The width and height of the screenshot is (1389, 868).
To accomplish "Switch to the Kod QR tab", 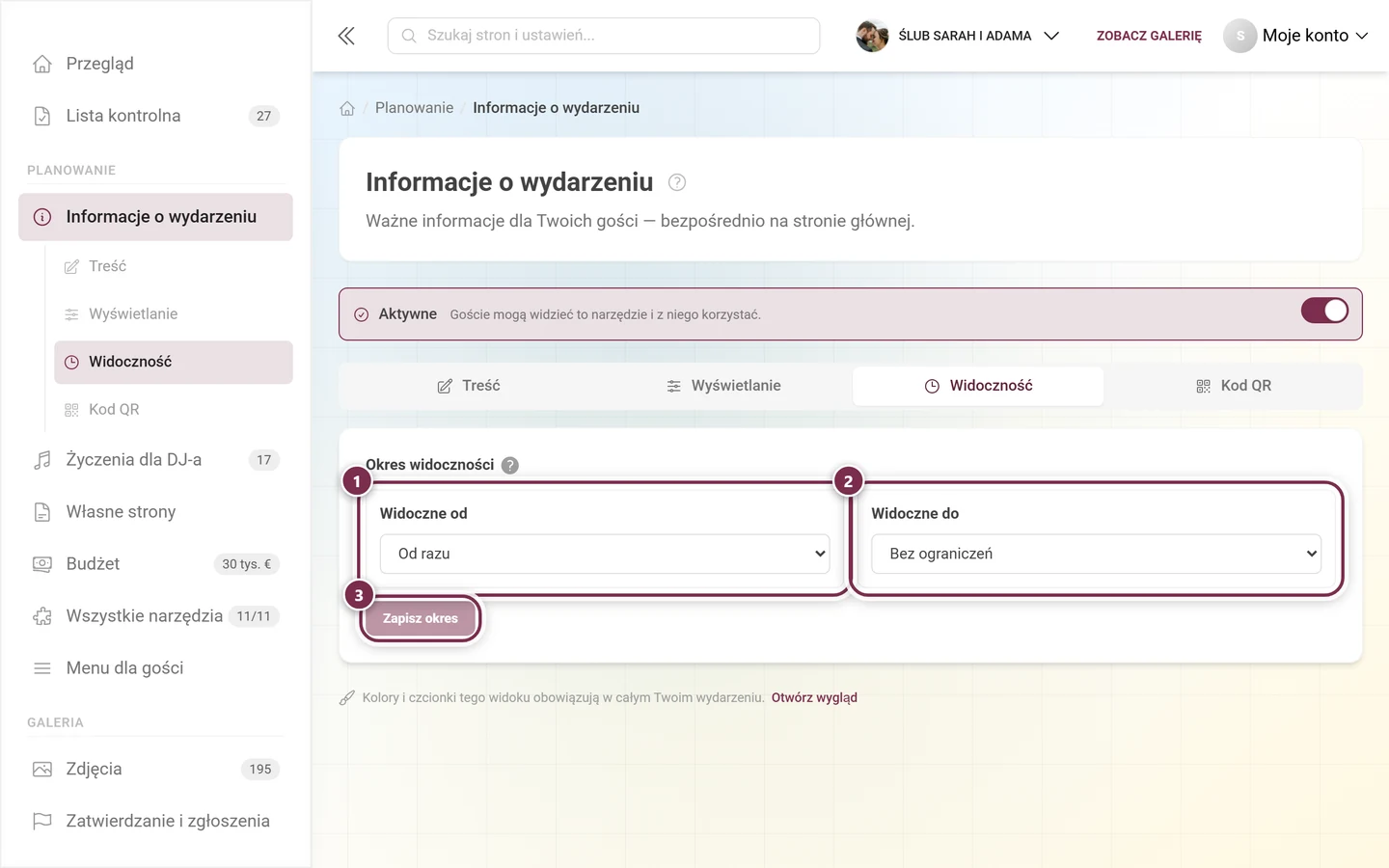I will click(1233, 386).
